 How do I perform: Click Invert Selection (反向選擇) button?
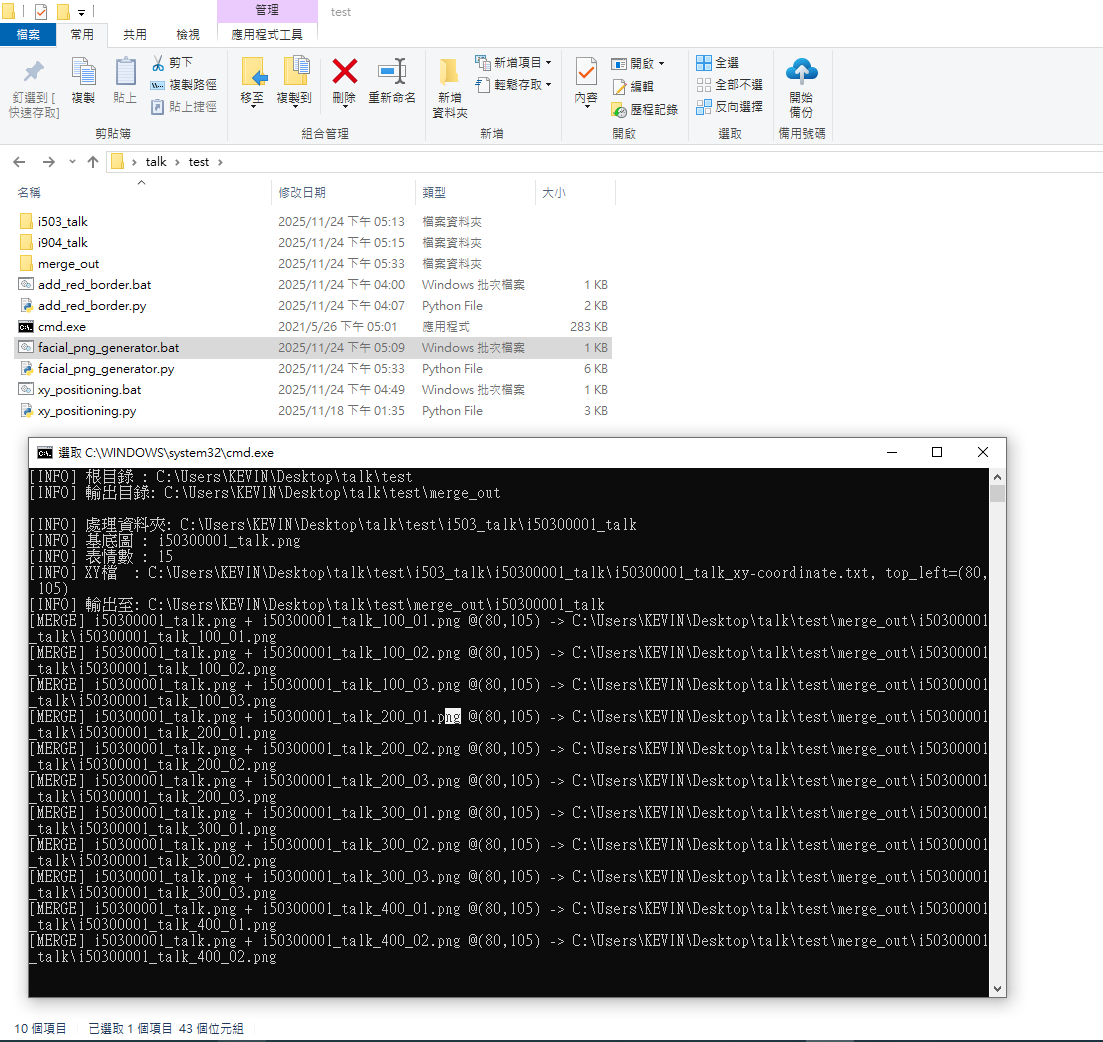(729, 106)
